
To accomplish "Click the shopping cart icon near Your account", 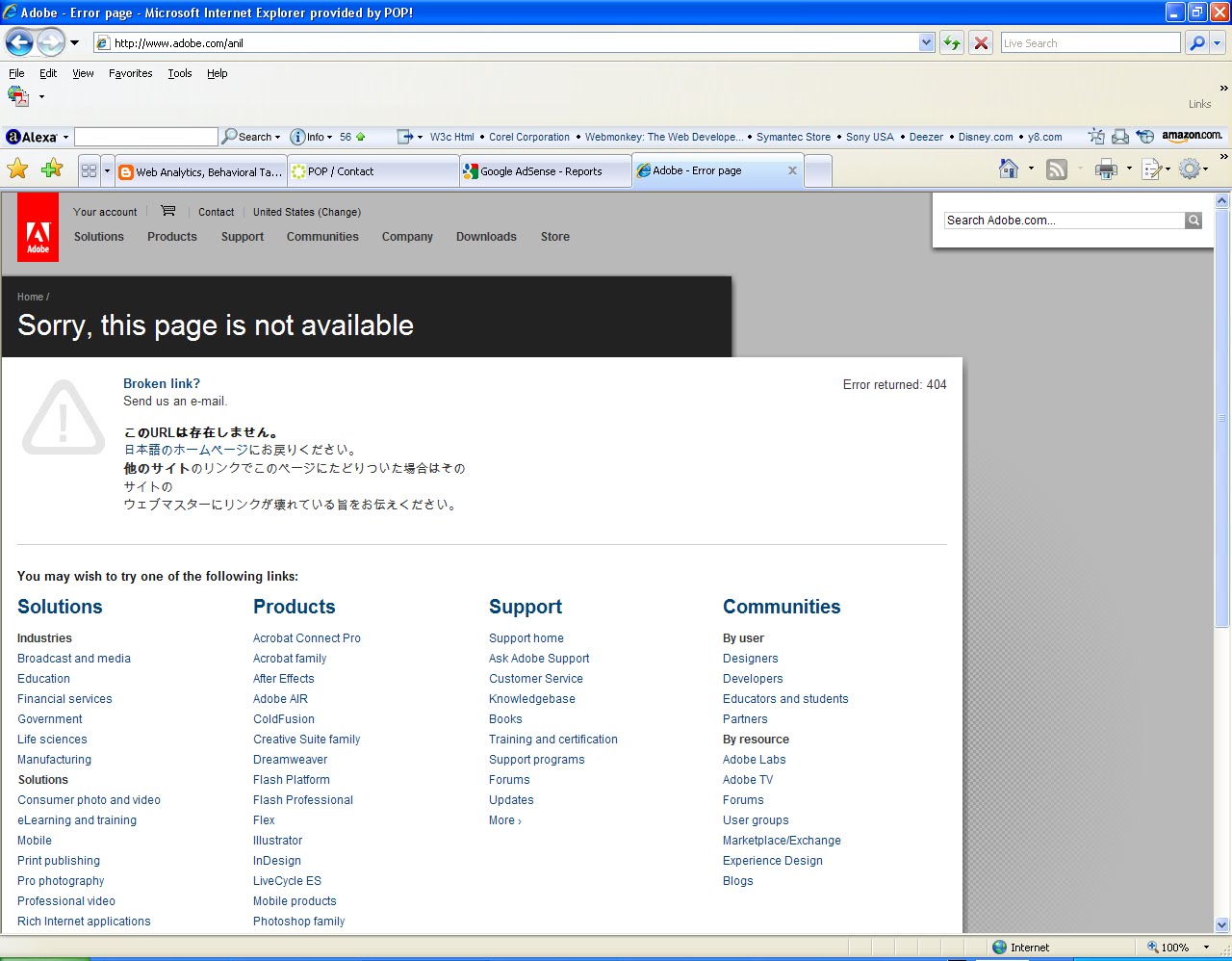I will click(167, 210).
